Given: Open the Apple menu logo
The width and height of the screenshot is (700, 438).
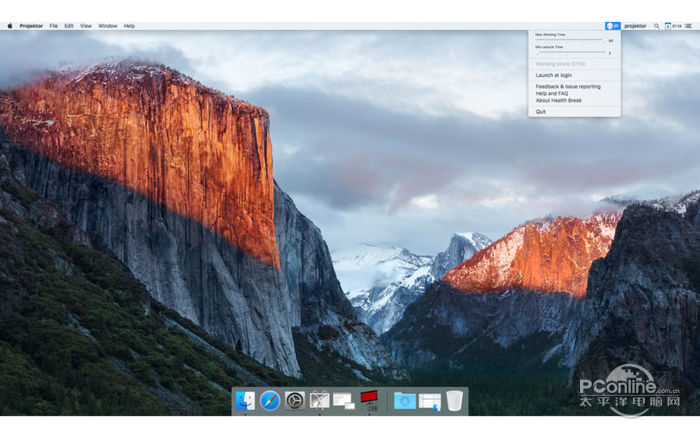Looking at the screenshot, I should click(9, 26).
